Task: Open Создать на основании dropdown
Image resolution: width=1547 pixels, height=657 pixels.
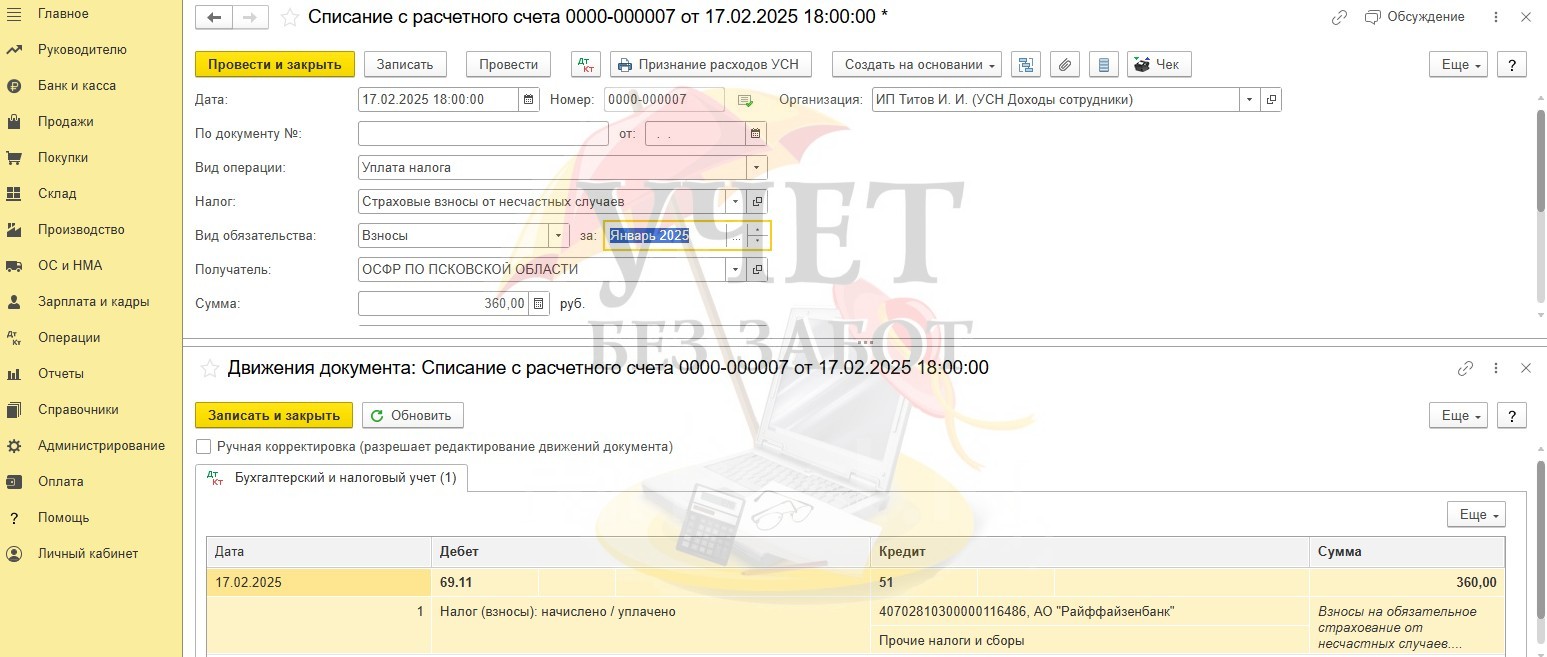Action: tap(917, 64)
